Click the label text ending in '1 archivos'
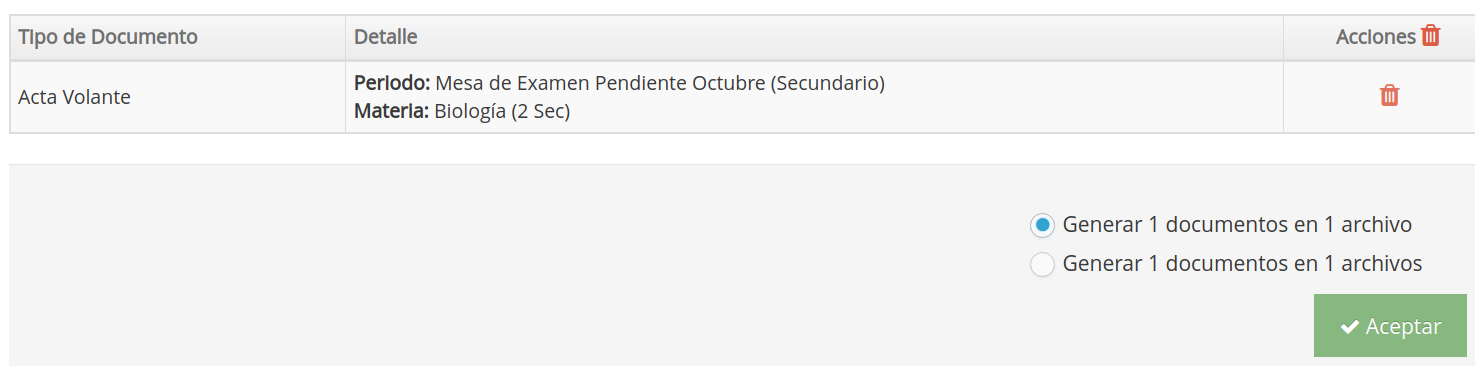The width and height of the screenshot is (1475, 366). point(1242,265)
